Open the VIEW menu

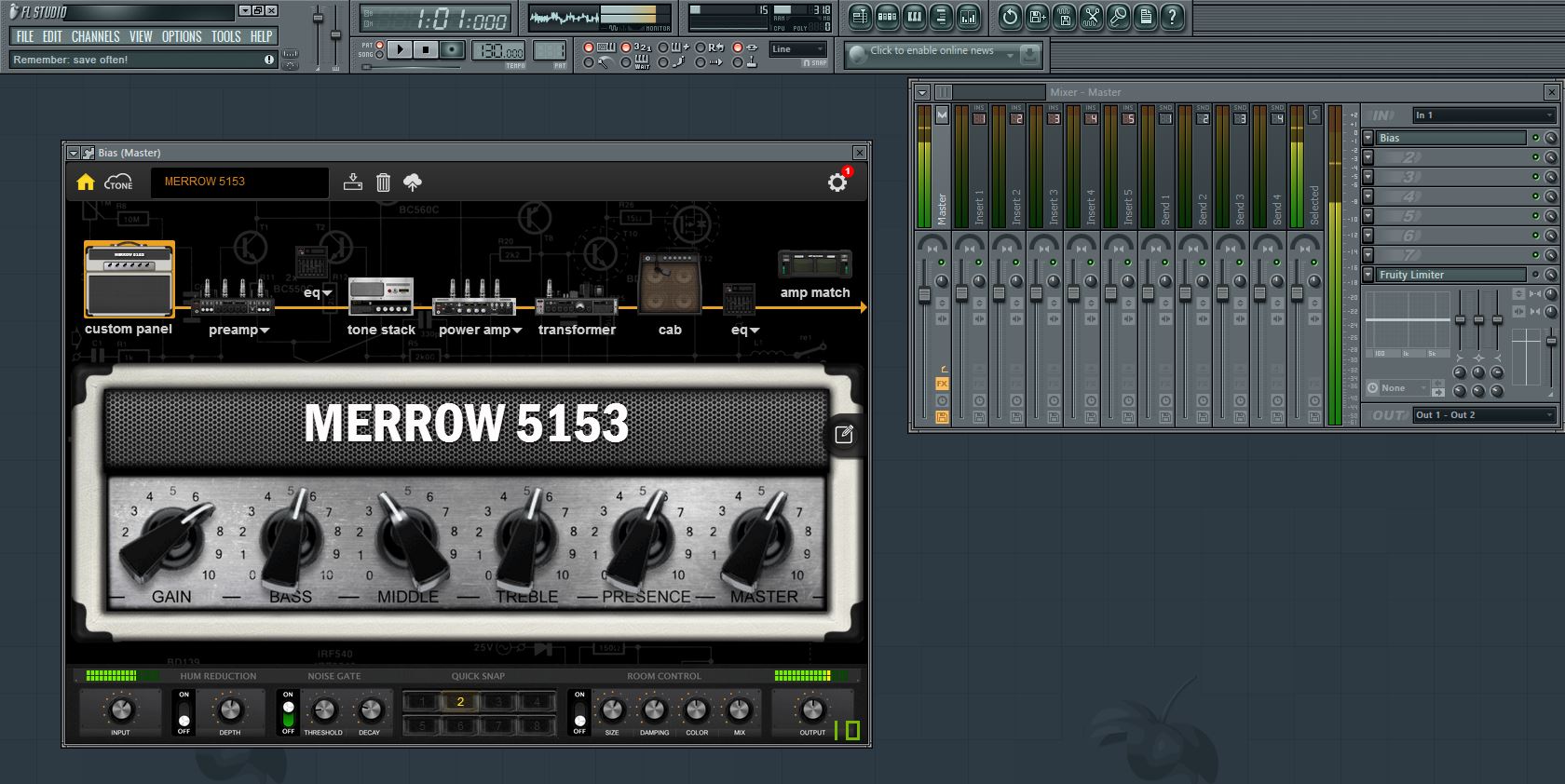[141, 37]
